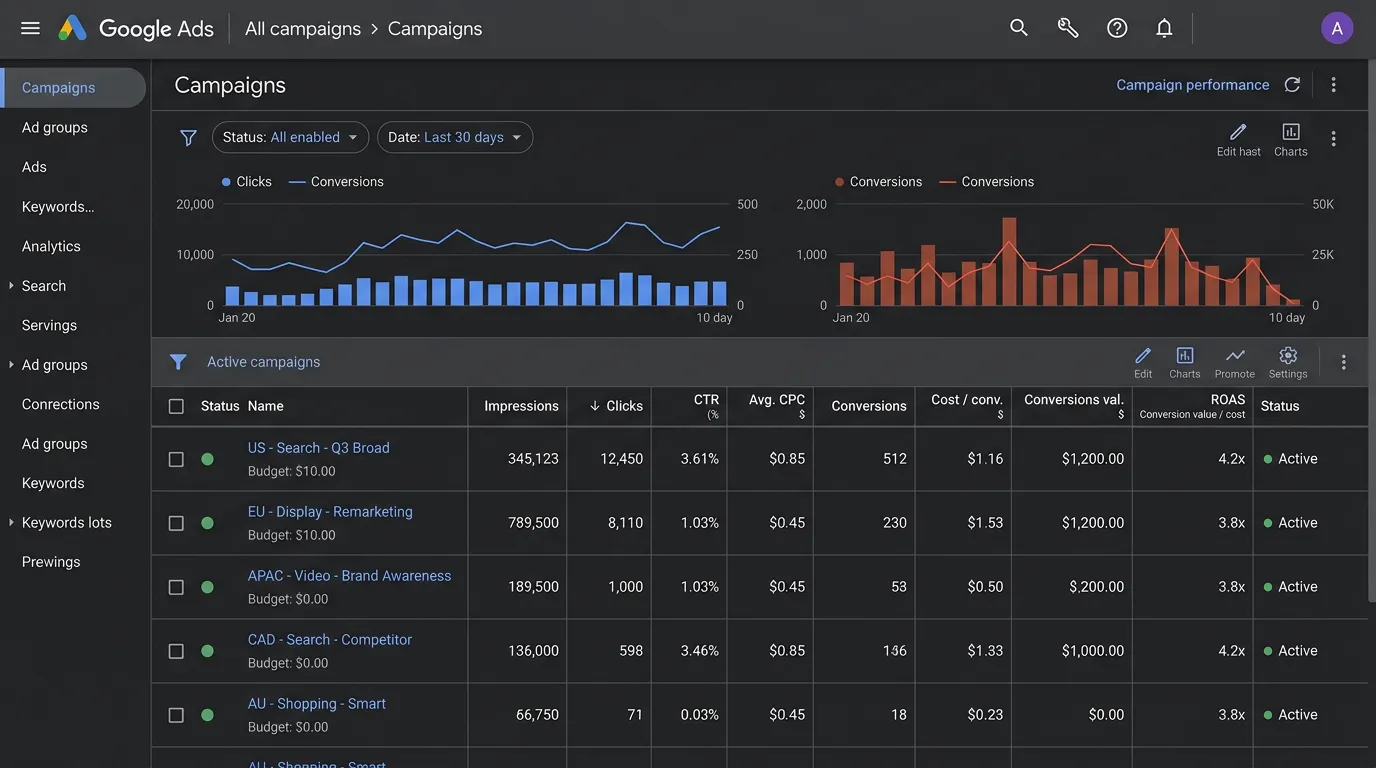This screenshot has width=1376, height=768.
Task: Click the $1,000.00 conversions value cell
Action: point(1093,651)
